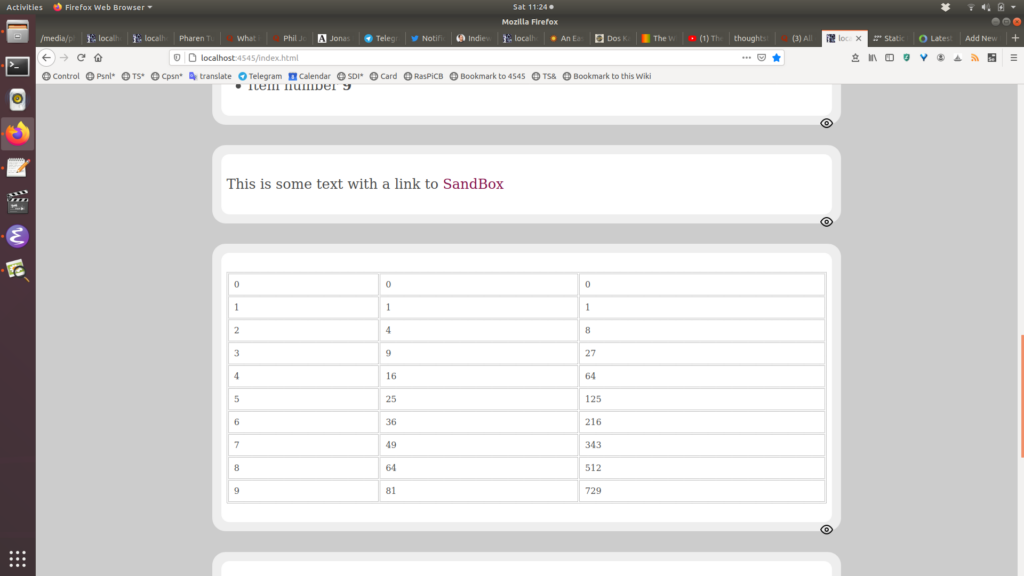The image size is (1024, 576).
Task: Click table cell with value 216
Action: [701, 422]
